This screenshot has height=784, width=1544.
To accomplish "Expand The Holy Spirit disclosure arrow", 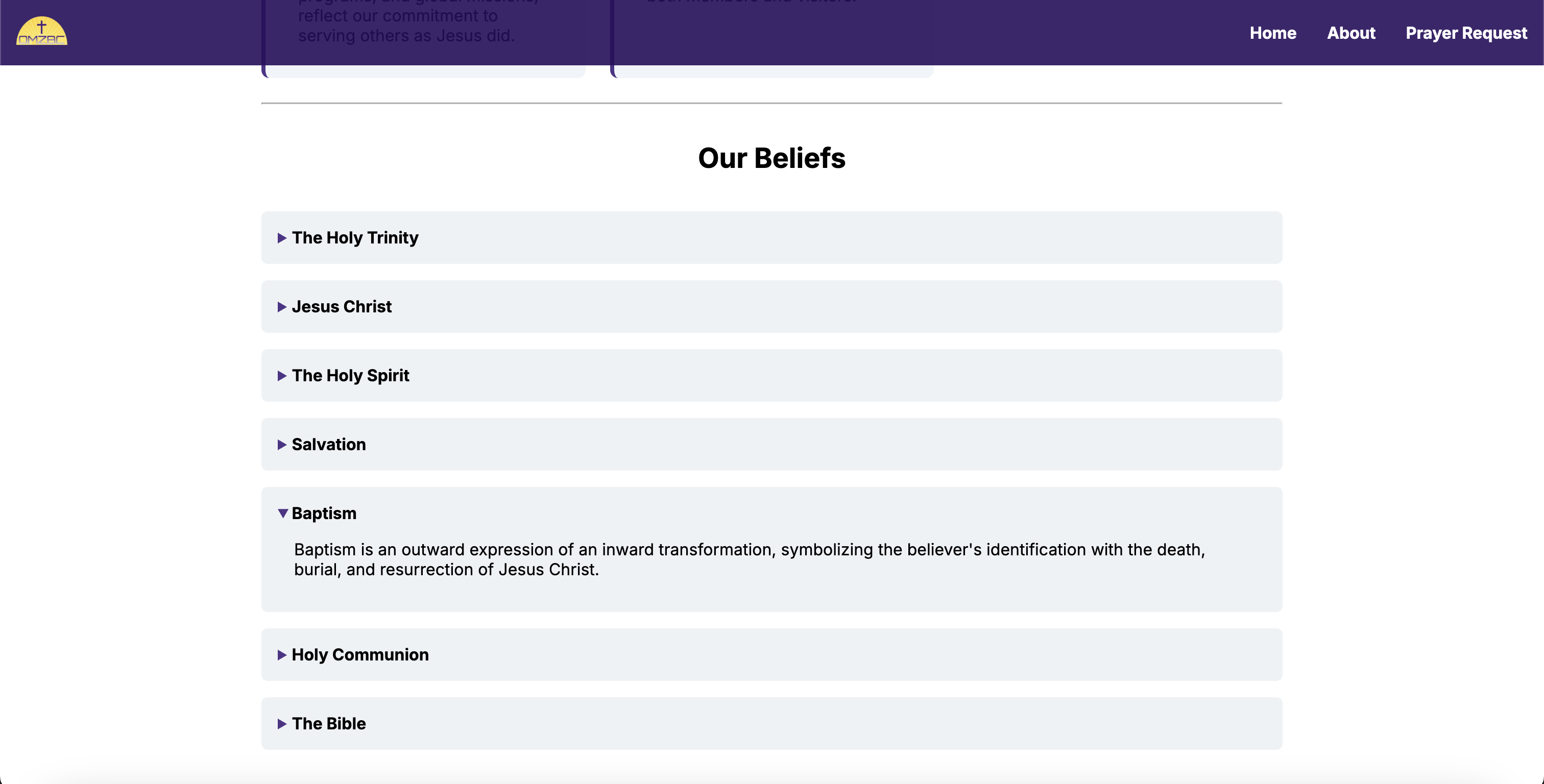I will [282, 376].
